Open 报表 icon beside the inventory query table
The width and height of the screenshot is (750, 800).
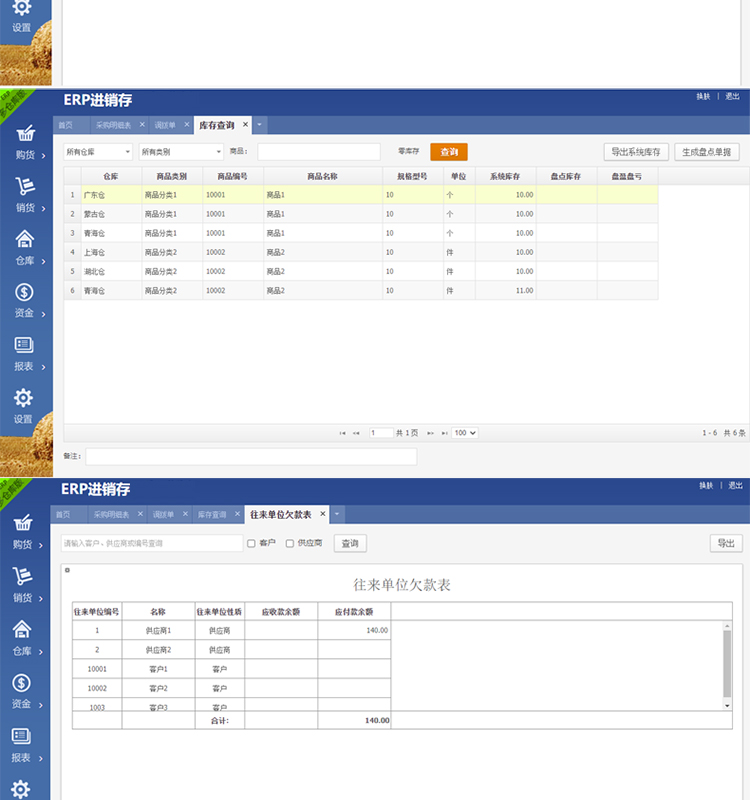point(24,346)
